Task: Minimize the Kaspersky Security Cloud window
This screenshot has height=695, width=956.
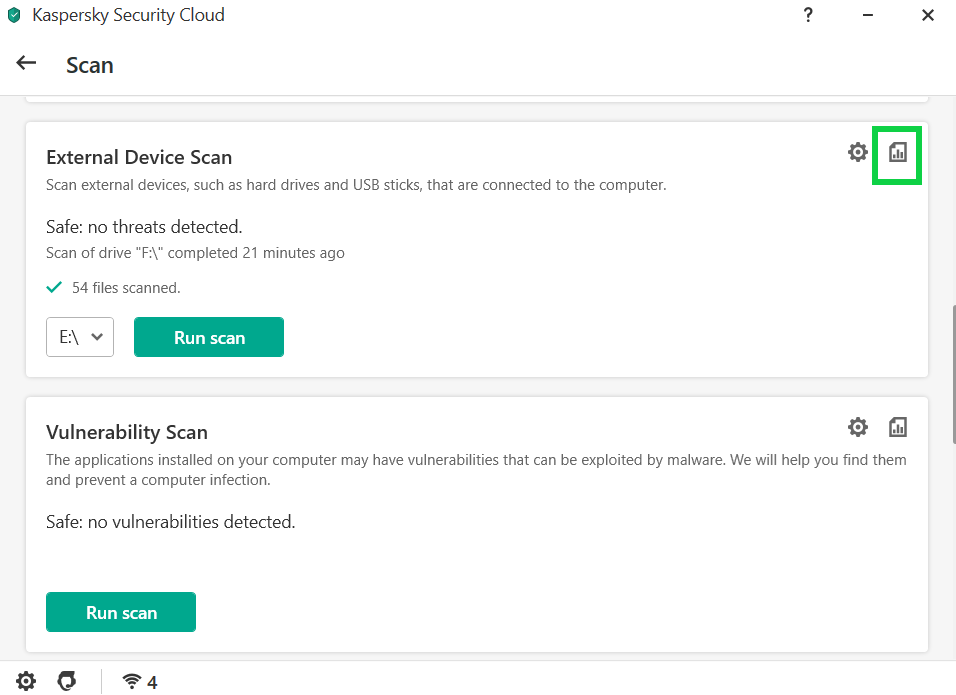Action: 868,15
